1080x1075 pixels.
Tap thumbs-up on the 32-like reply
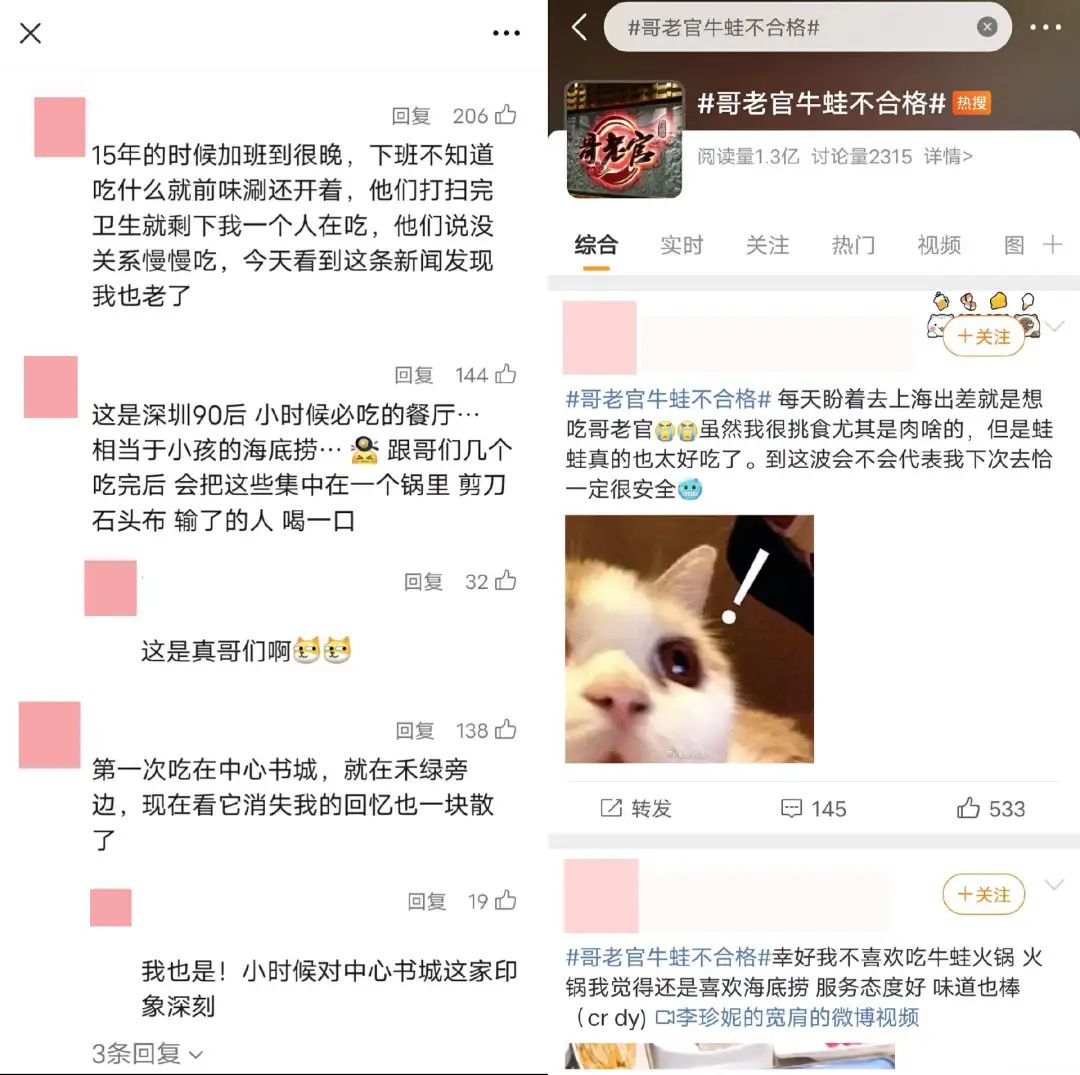506,581
